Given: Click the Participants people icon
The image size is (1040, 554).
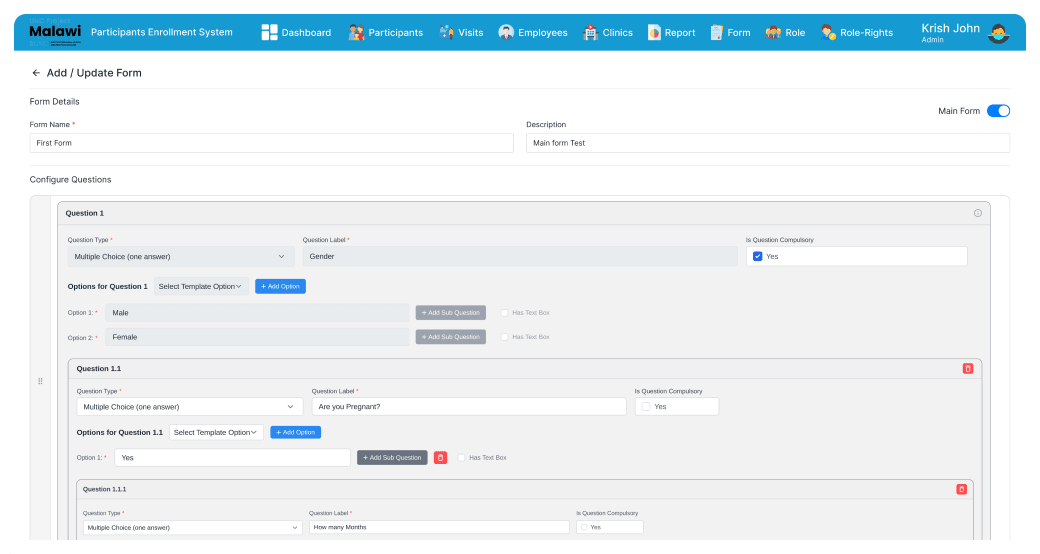Looking at the screenshot, I should click(356, 32).
